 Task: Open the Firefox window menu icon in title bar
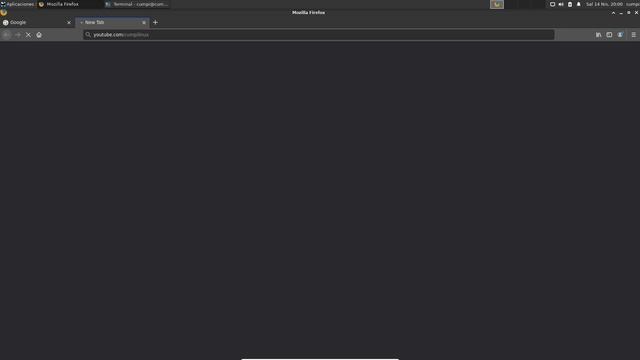coord(4,13)
